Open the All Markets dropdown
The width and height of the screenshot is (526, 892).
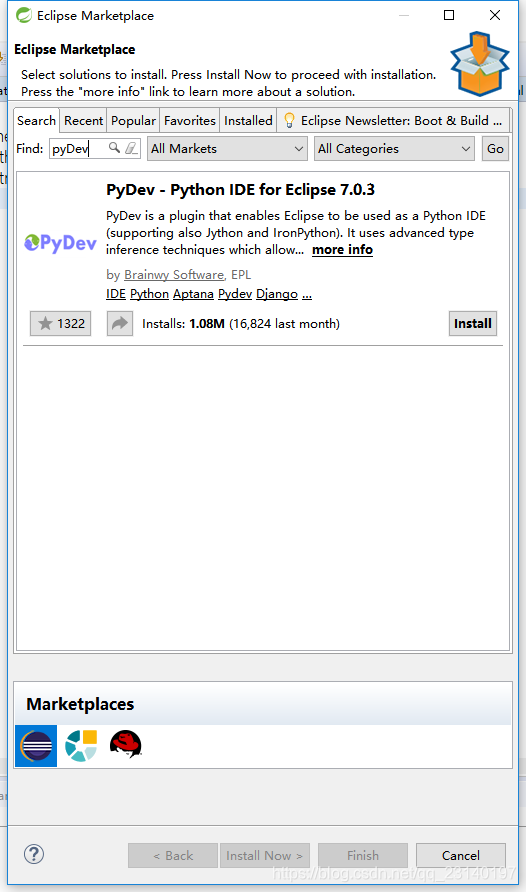227,148
